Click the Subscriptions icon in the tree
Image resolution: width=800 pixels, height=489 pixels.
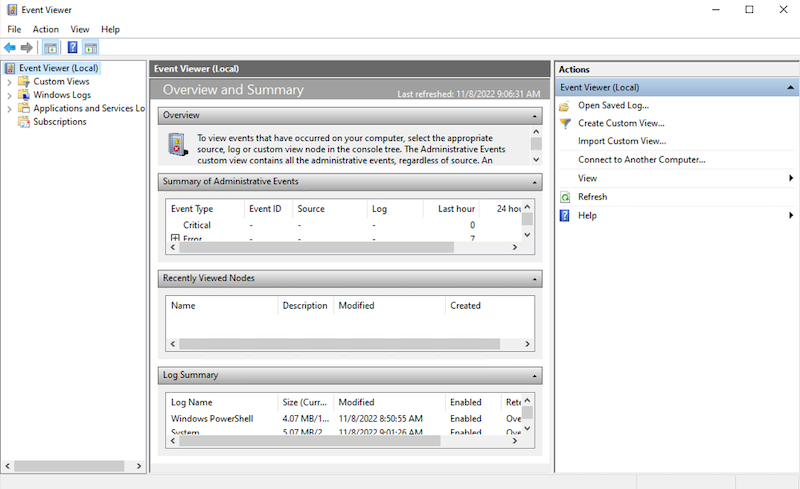tap(24, 121)
